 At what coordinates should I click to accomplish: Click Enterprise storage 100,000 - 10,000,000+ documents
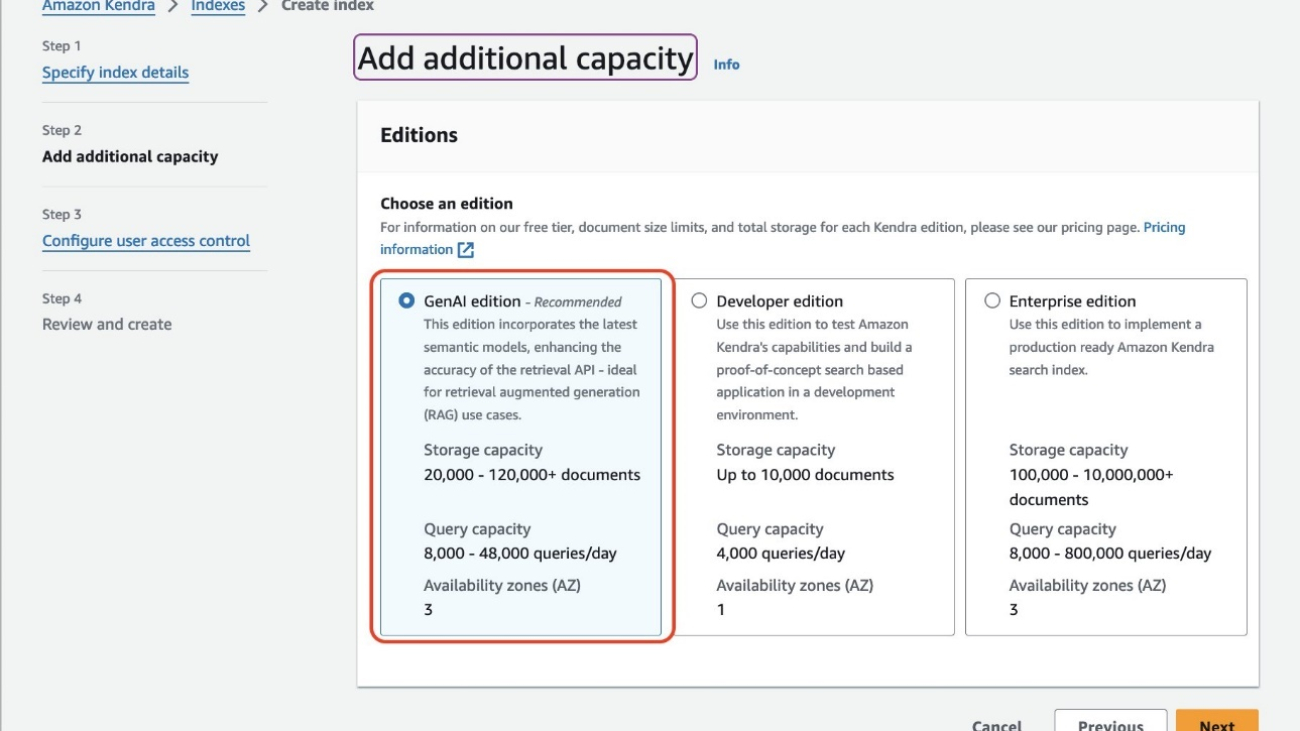[x=1091, y=487]
